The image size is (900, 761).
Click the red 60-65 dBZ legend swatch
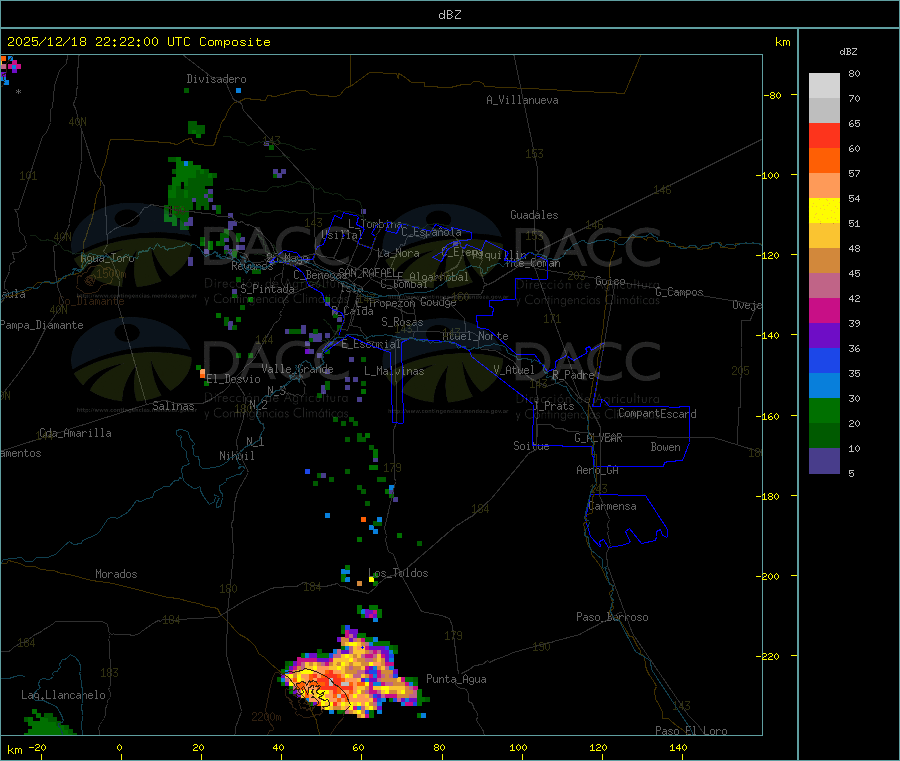(x=824, y=135)
